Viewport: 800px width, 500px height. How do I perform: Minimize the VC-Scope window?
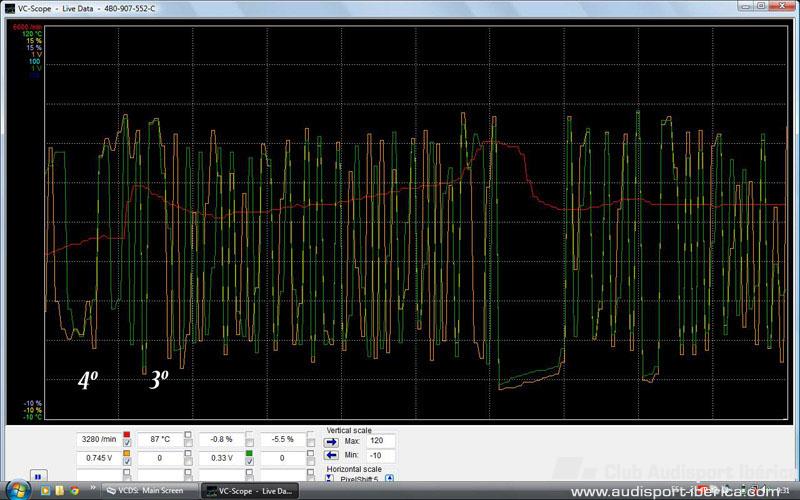[x=746, y=6]
